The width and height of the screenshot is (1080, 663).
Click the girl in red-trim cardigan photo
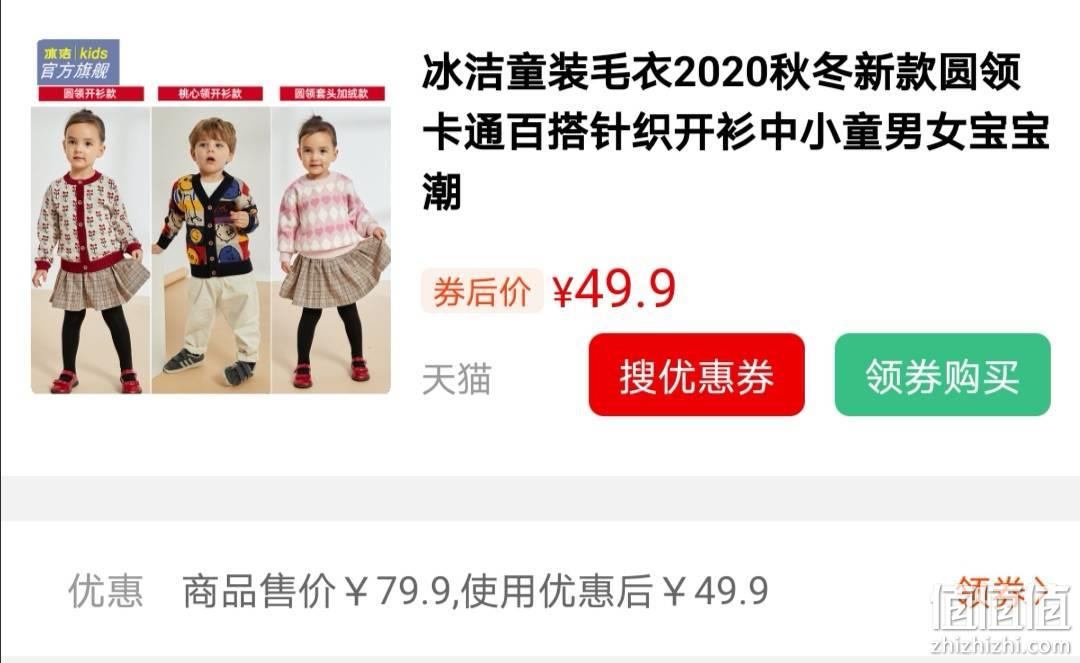(90, 251)
